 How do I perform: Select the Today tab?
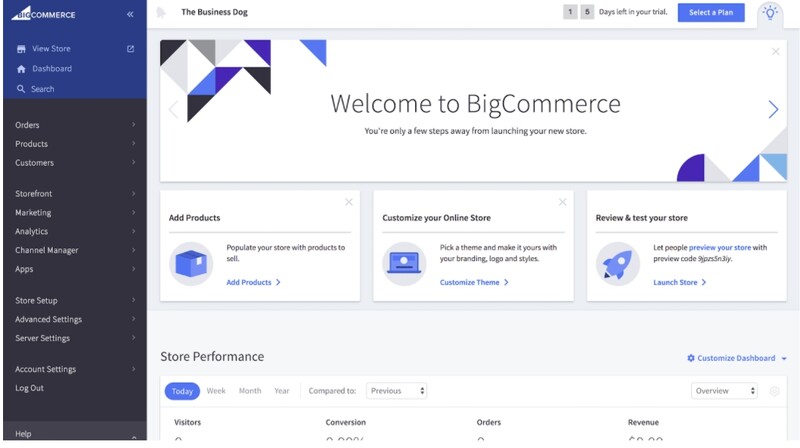tap(182, 391)
